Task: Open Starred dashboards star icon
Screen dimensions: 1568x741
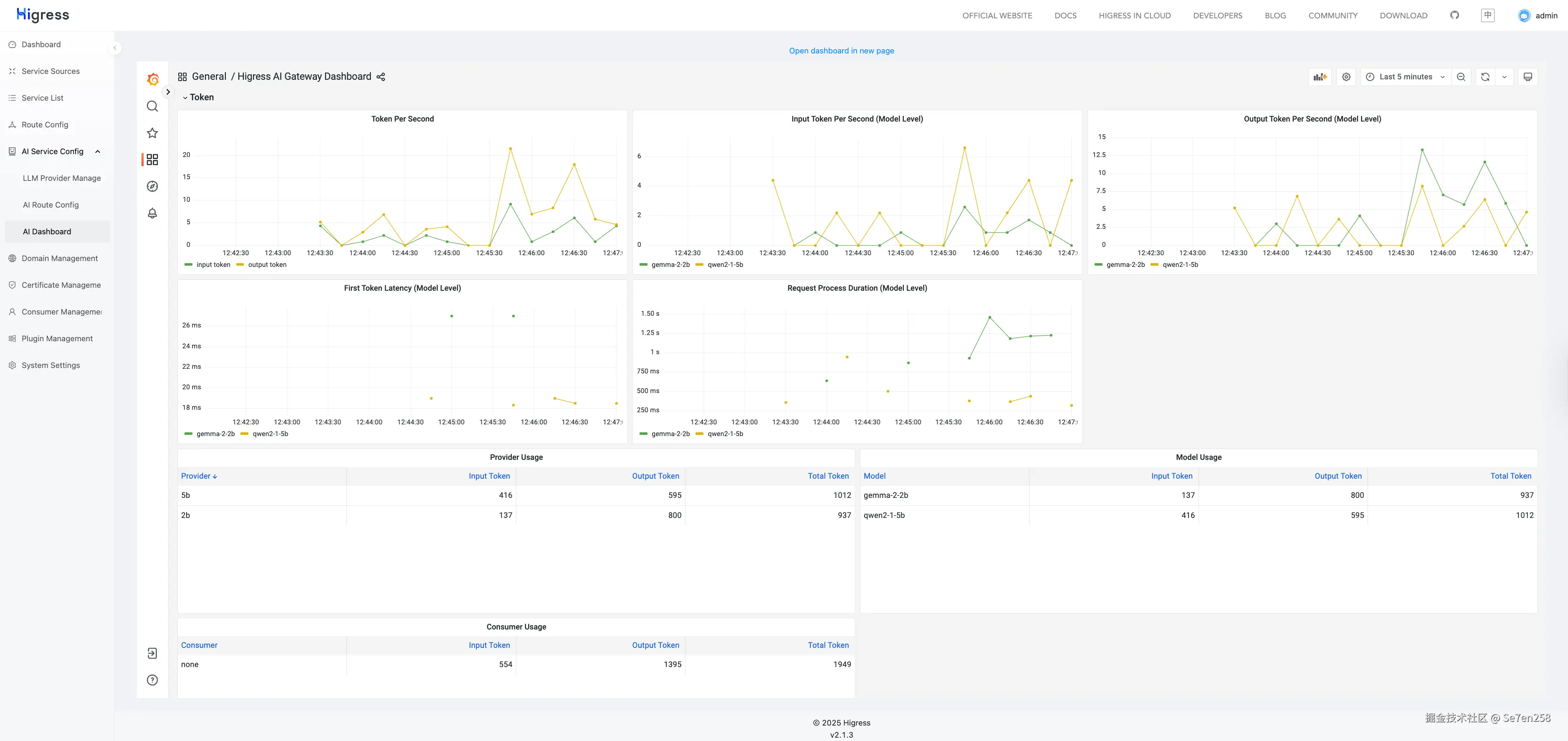Action: coord(152,133)
